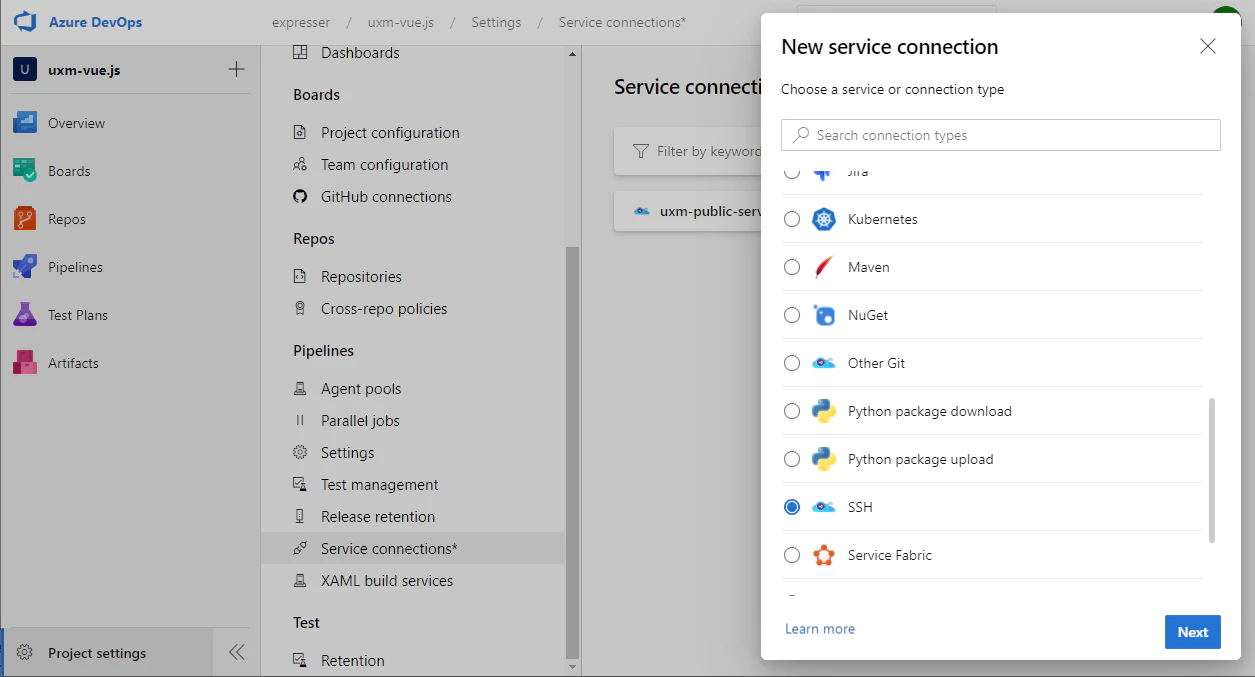Viewport: 1255px width, 677px height.
Task: Focus the Search connection types field
Action: 1001,135
